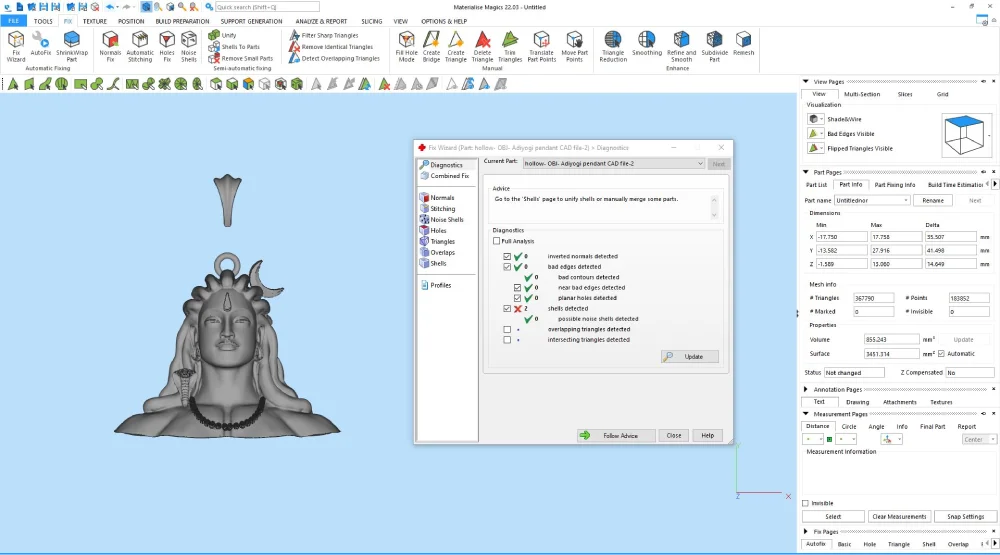The image size is (1000, 555).
Task: Collapse the Measurement Pages panel
Action: 805,414
